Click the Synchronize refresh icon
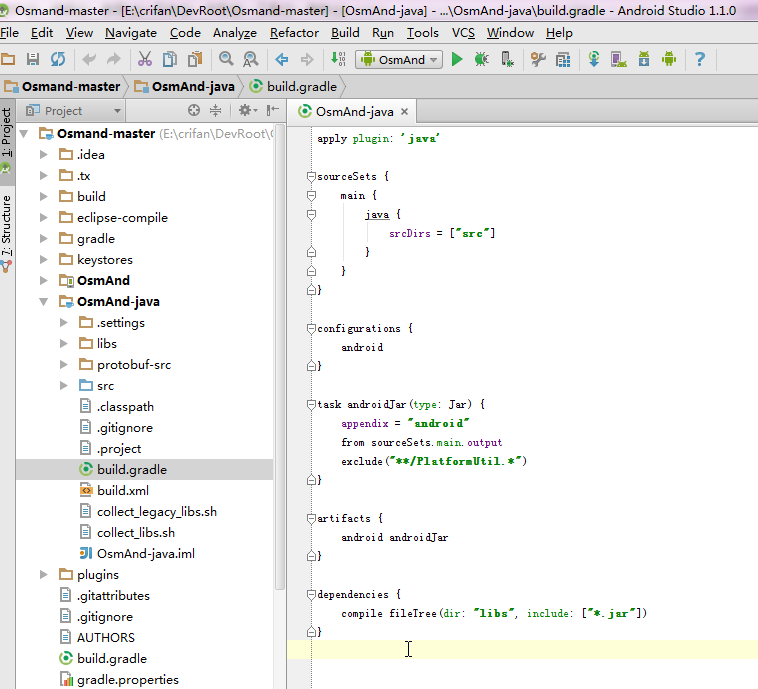The height and width of the screenshot is (689, 758). pos(57,60)
